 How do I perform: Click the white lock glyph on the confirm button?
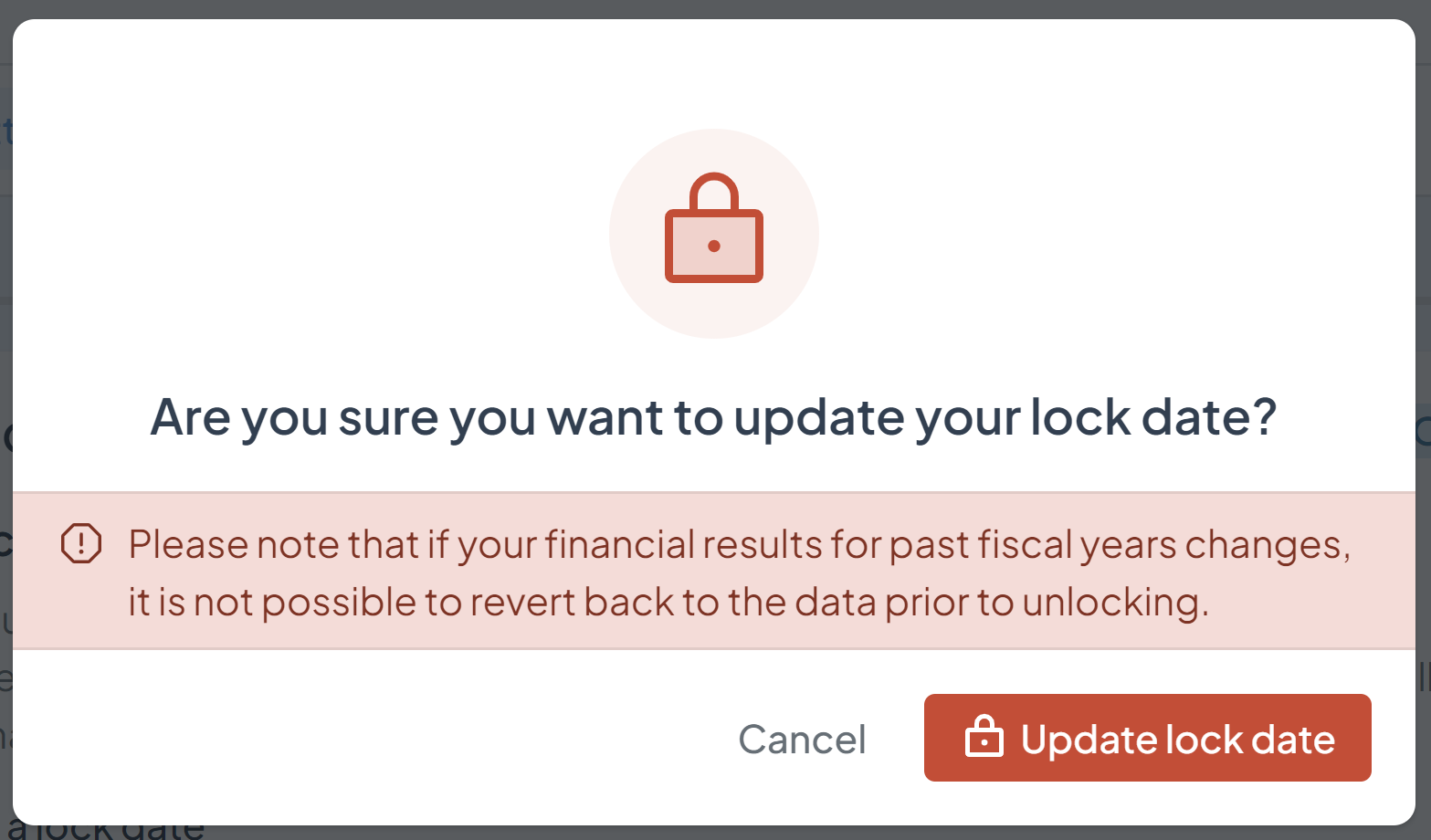click(x=985, y=738)
